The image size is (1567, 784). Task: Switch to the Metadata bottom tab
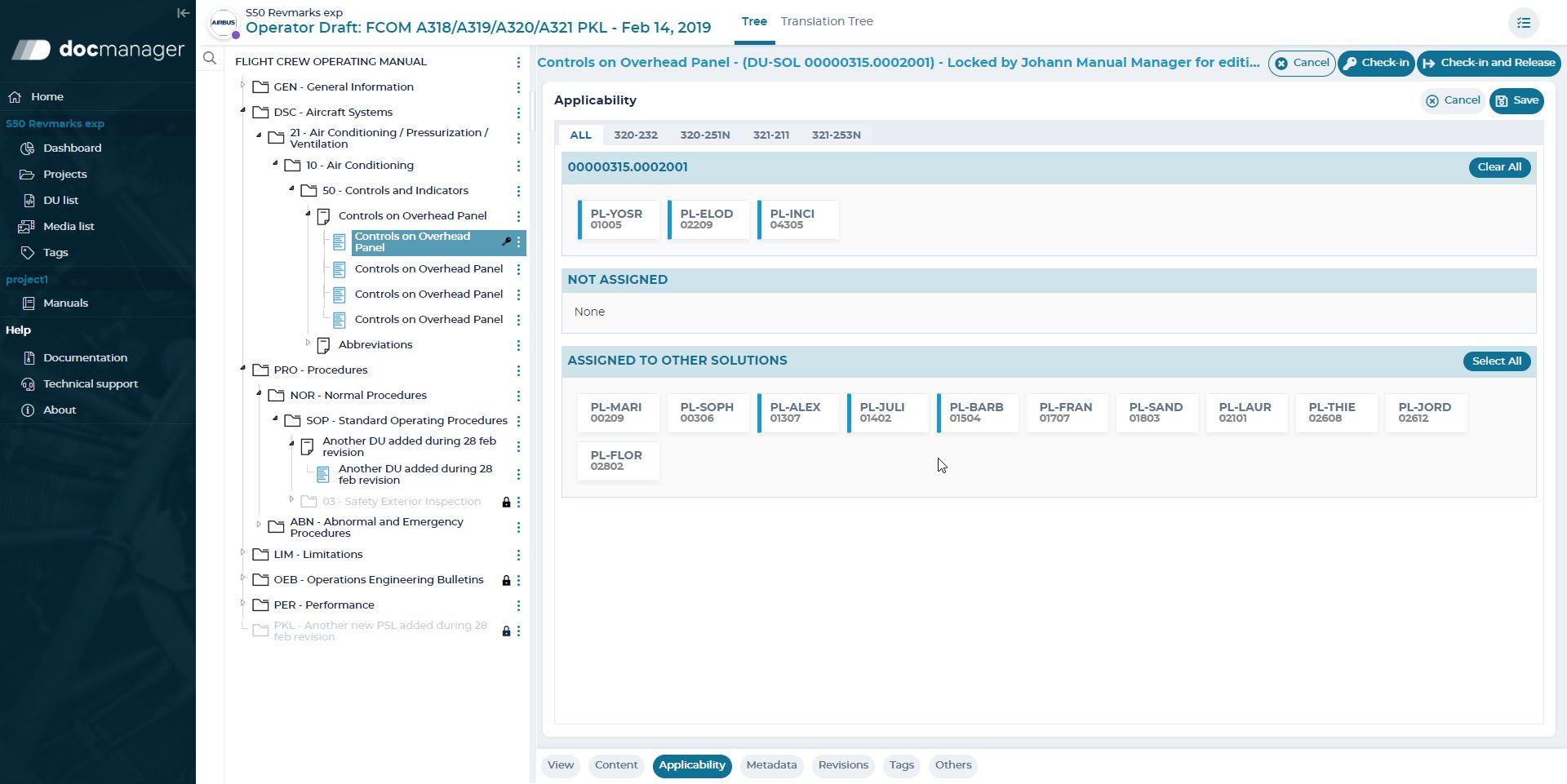point(771,765)
